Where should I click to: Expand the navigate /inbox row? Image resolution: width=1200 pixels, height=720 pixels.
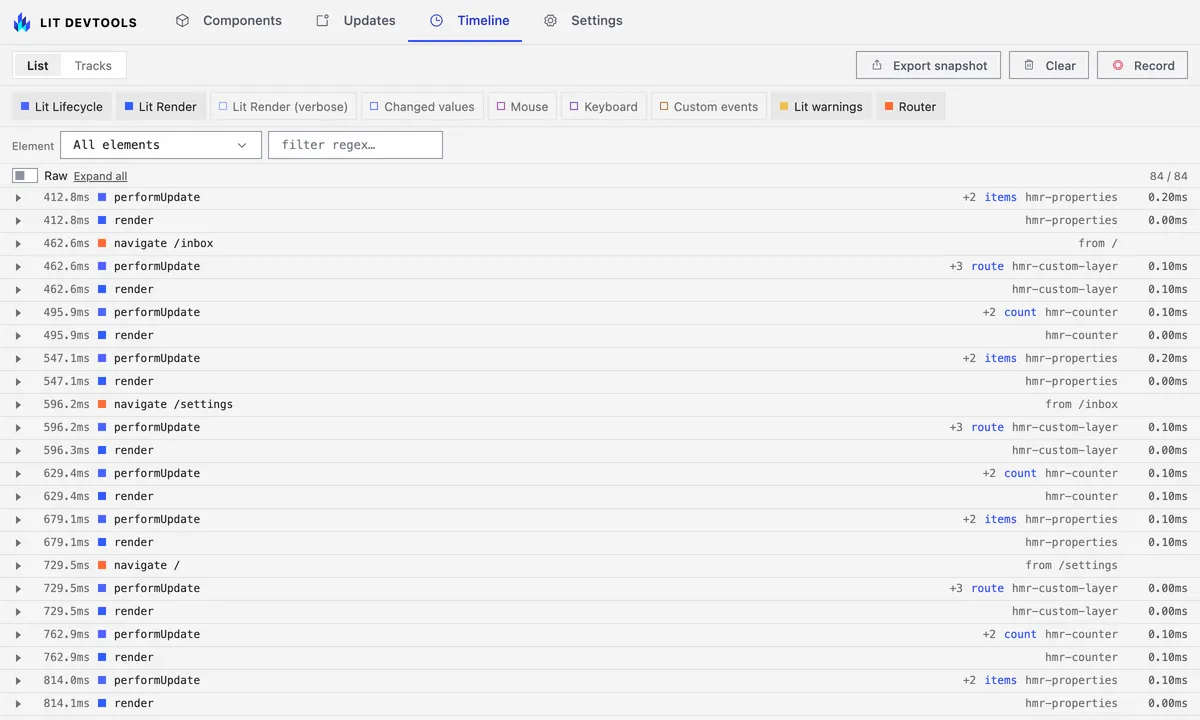coord(18,243)
